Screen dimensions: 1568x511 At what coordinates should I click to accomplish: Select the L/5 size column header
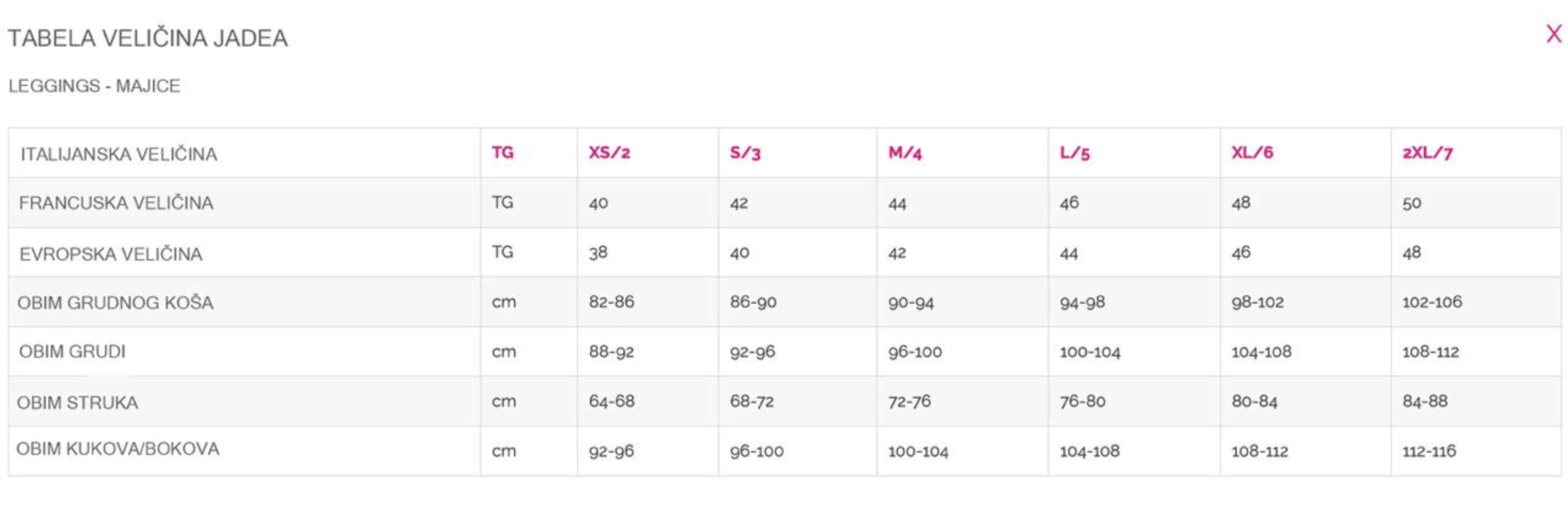[x=1074, y=153]
